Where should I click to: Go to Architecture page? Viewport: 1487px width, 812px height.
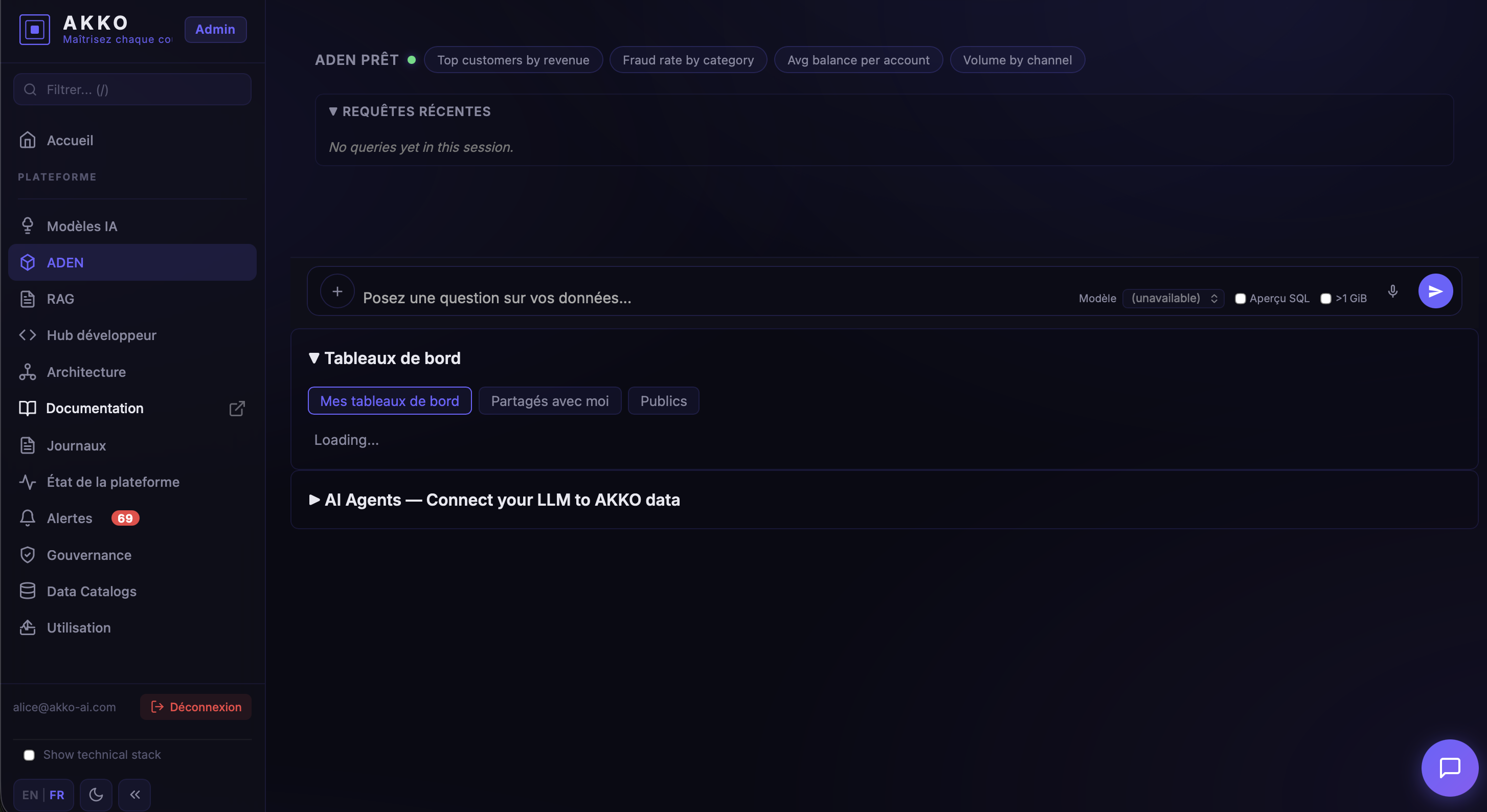132,372
